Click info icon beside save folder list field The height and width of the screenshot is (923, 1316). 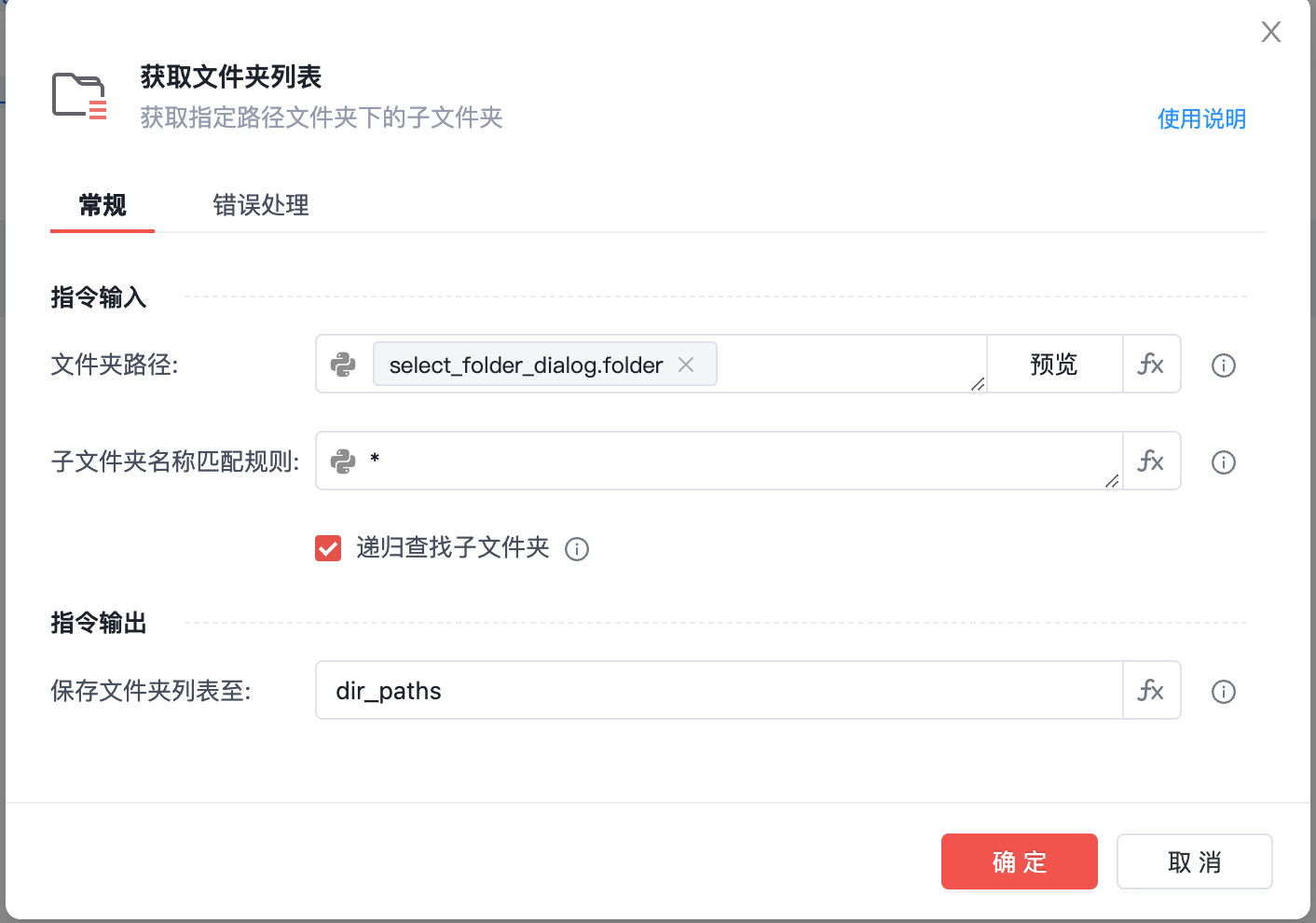[x=1223, y=692]
